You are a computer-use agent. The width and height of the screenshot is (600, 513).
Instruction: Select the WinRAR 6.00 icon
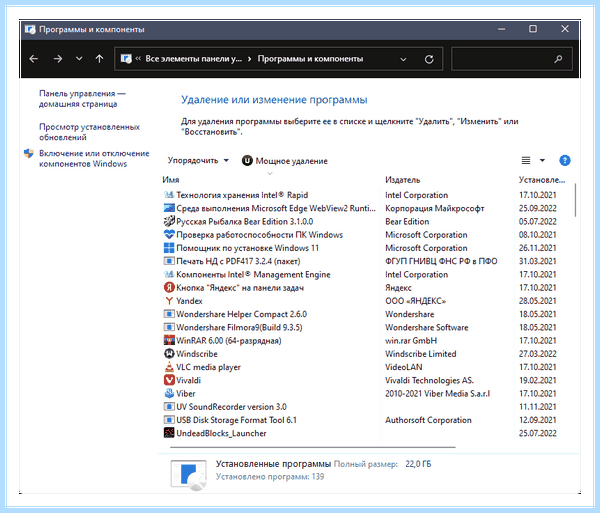169,340
